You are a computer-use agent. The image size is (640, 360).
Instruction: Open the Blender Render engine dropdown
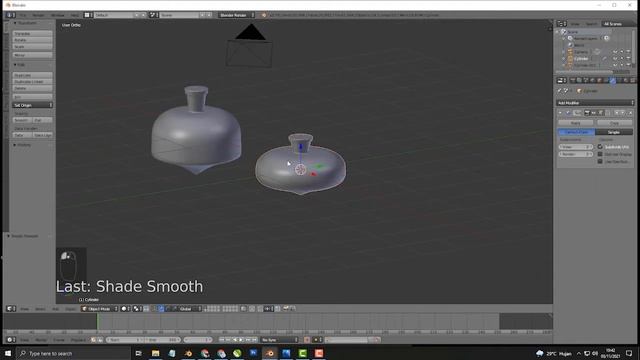click(236, 15)
